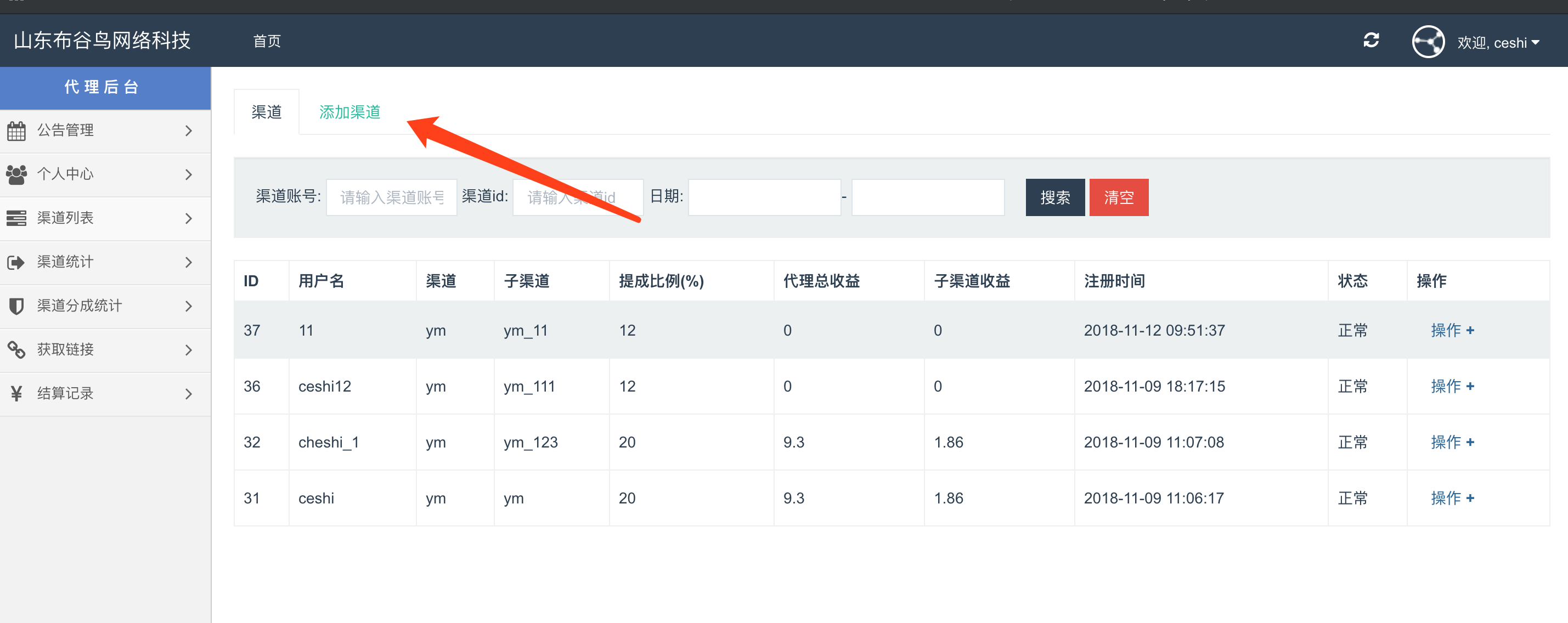This screenshot has height=623, width=1568.
Task: Click the calendar icon beside 公告管理
Action: [16, 131]
